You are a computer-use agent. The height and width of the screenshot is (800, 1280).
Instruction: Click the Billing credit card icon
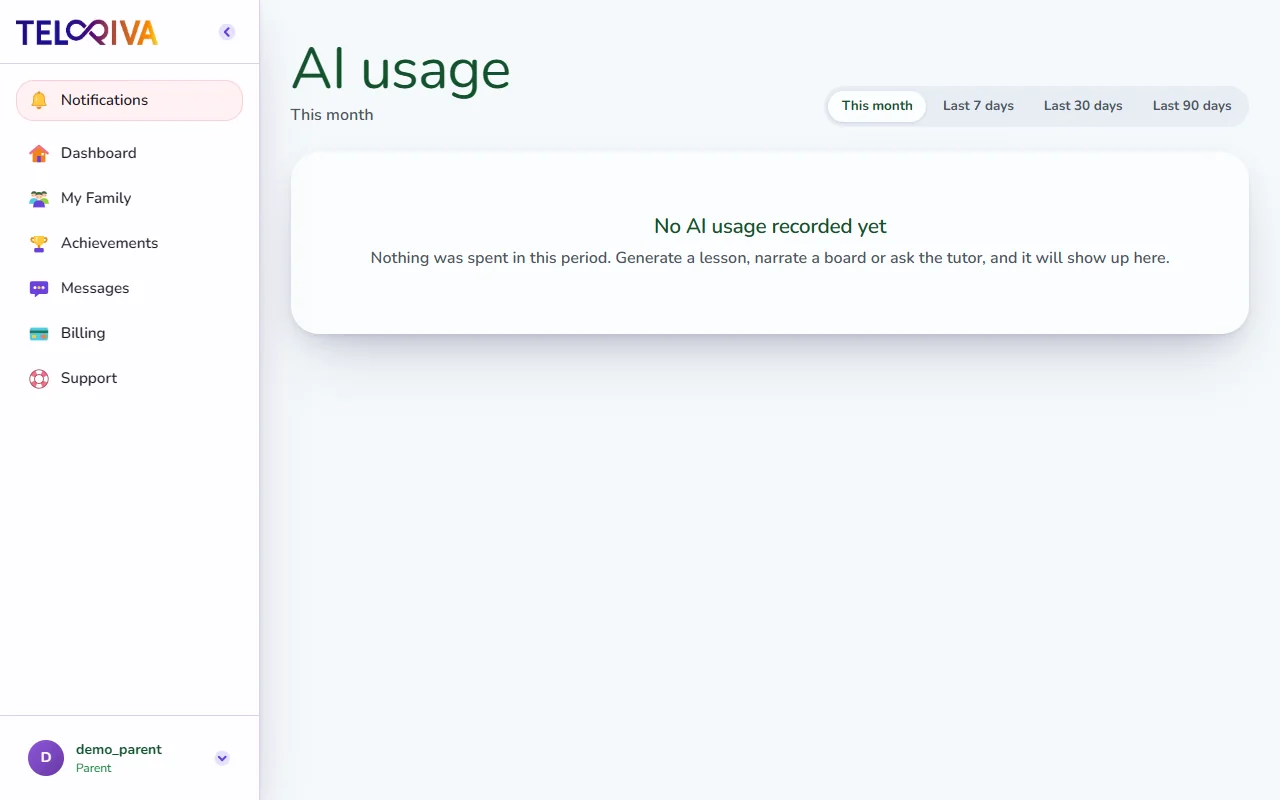tap(39, 333)
